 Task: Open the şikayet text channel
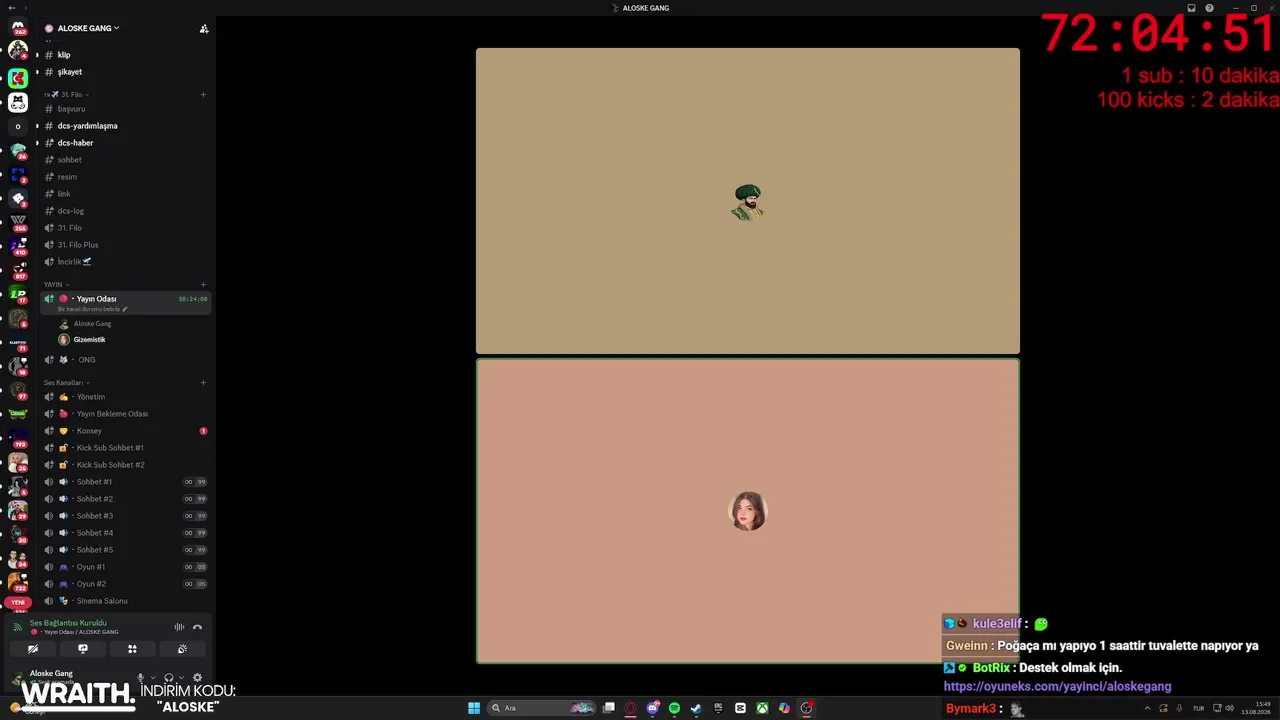point(124,72)
